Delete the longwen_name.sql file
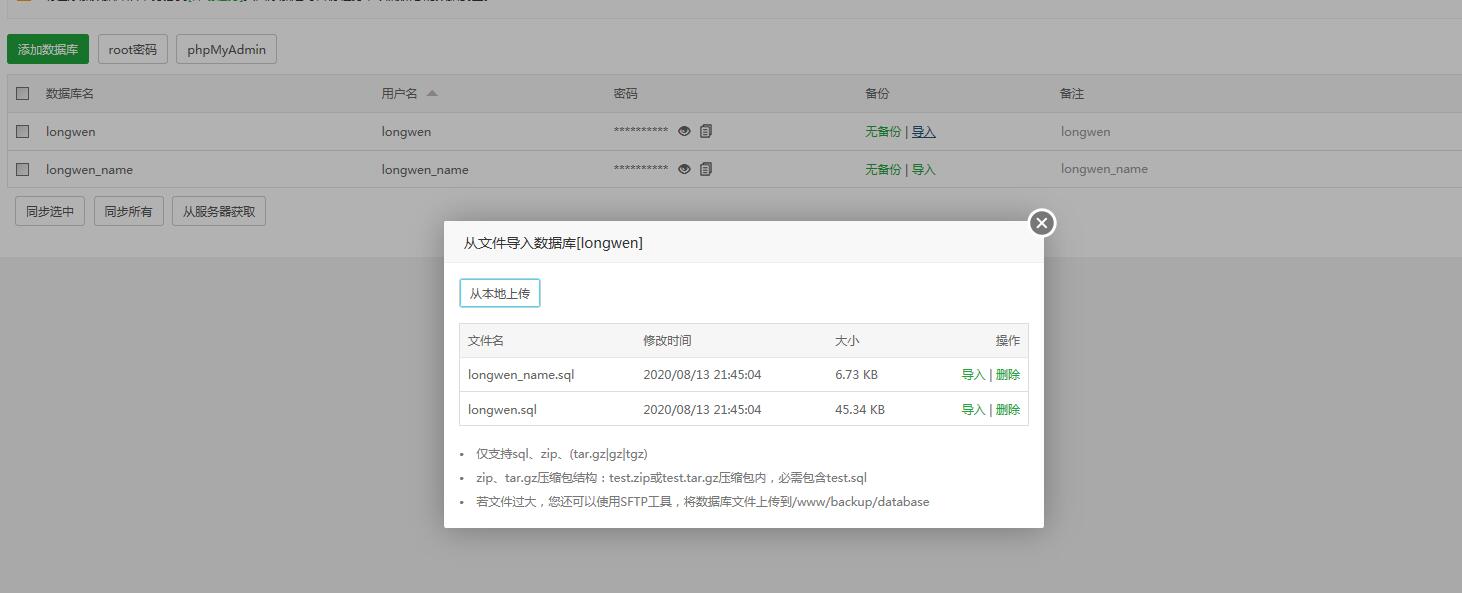Screen dimensions: 1462x593 [x=1008, y=375]
